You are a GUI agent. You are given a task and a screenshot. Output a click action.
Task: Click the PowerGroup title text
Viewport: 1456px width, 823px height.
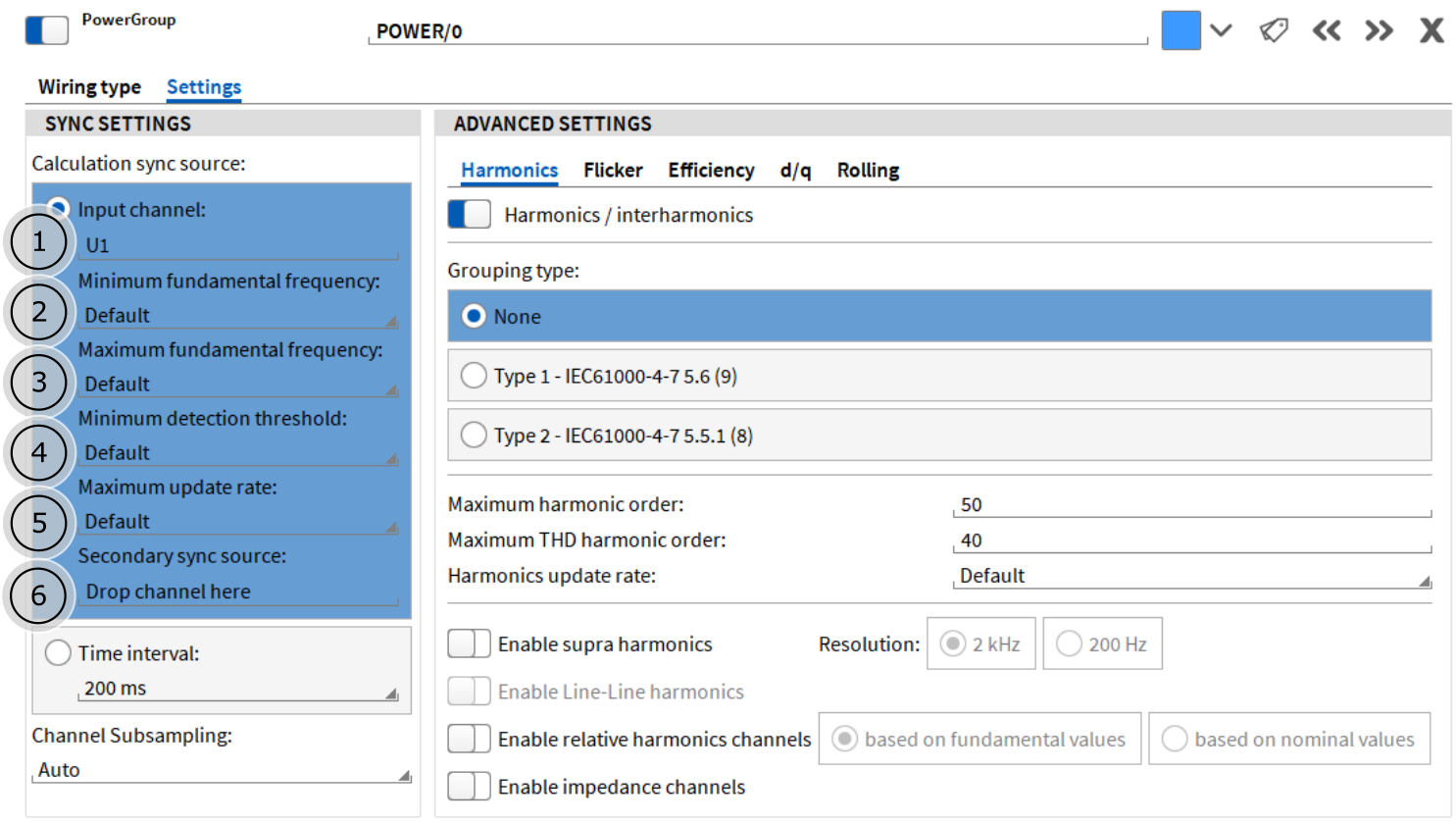(128, 20)
